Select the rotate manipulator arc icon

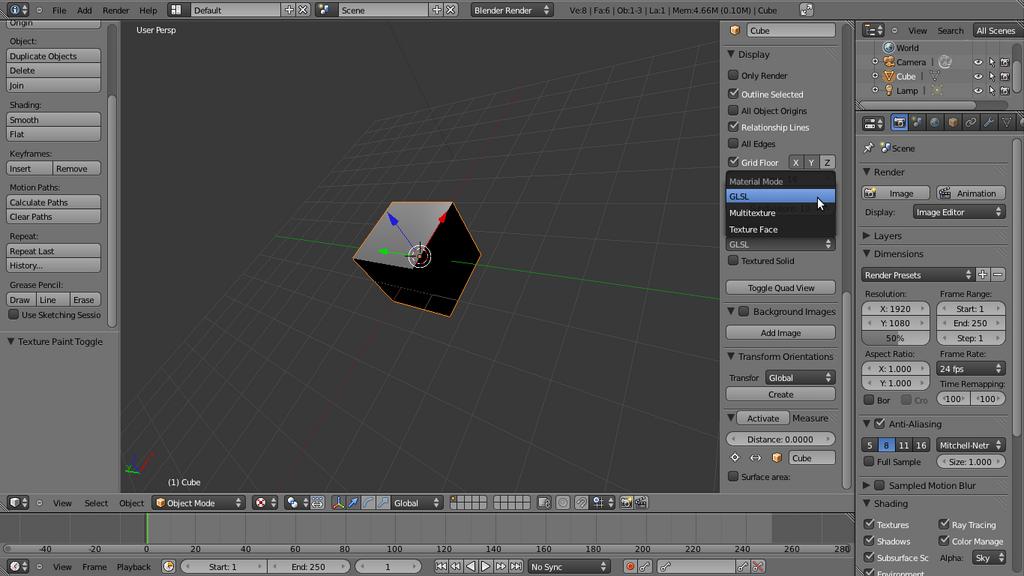click(368, 503)
